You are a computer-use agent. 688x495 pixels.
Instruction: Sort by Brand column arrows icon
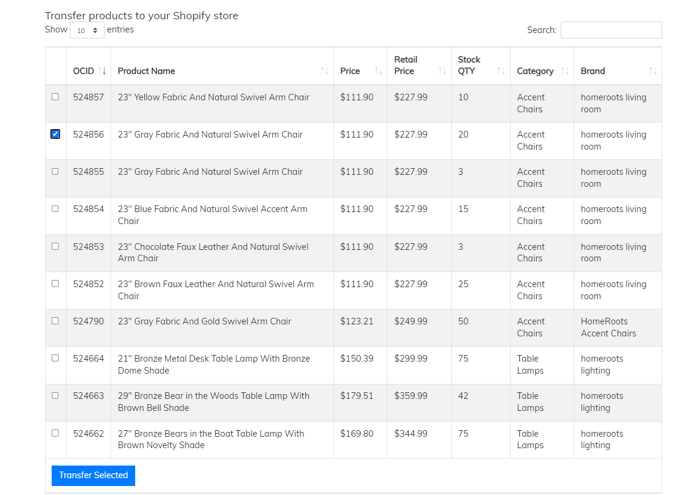[x=653, y=71]
